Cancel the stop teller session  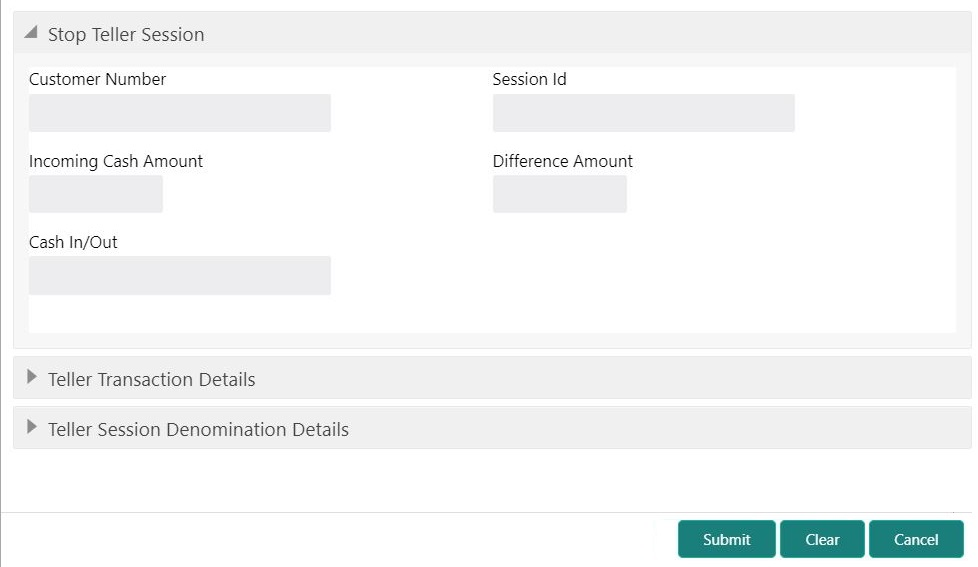point(916,539)
